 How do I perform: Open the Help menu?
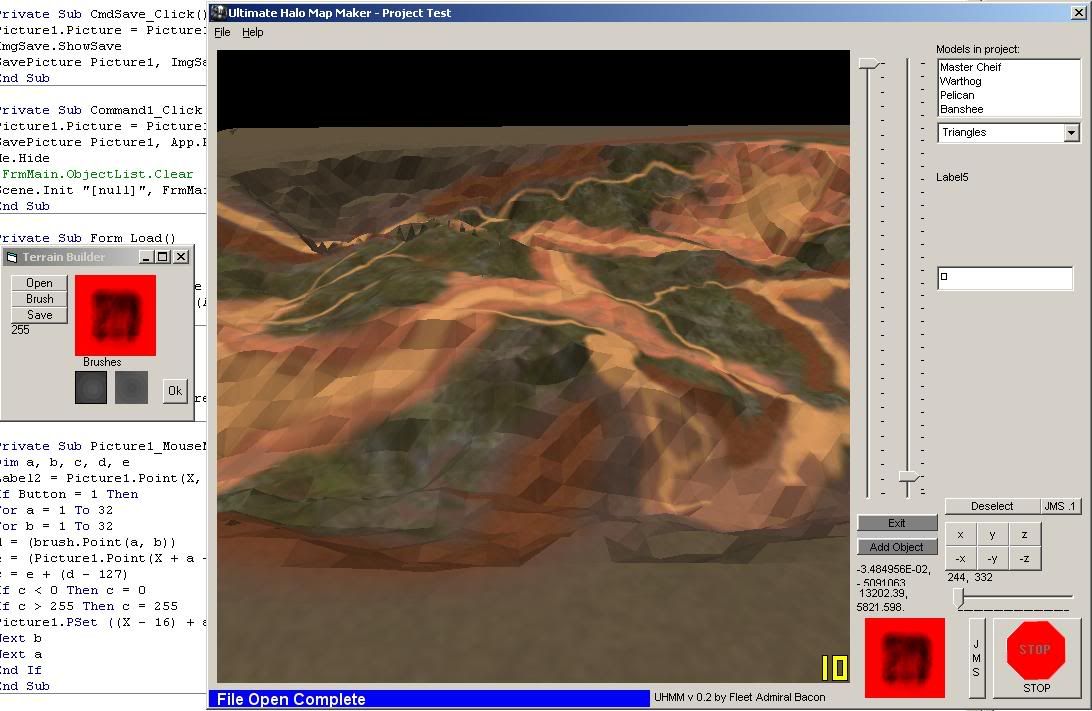point(252,32)
